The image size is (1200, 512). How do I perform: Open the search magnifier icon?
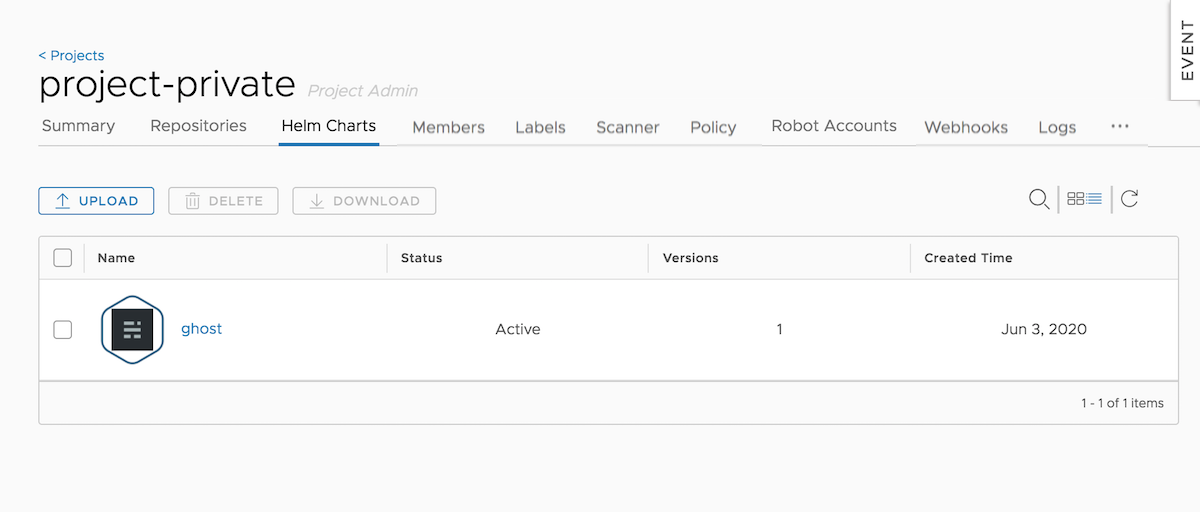pos(1039,199)
